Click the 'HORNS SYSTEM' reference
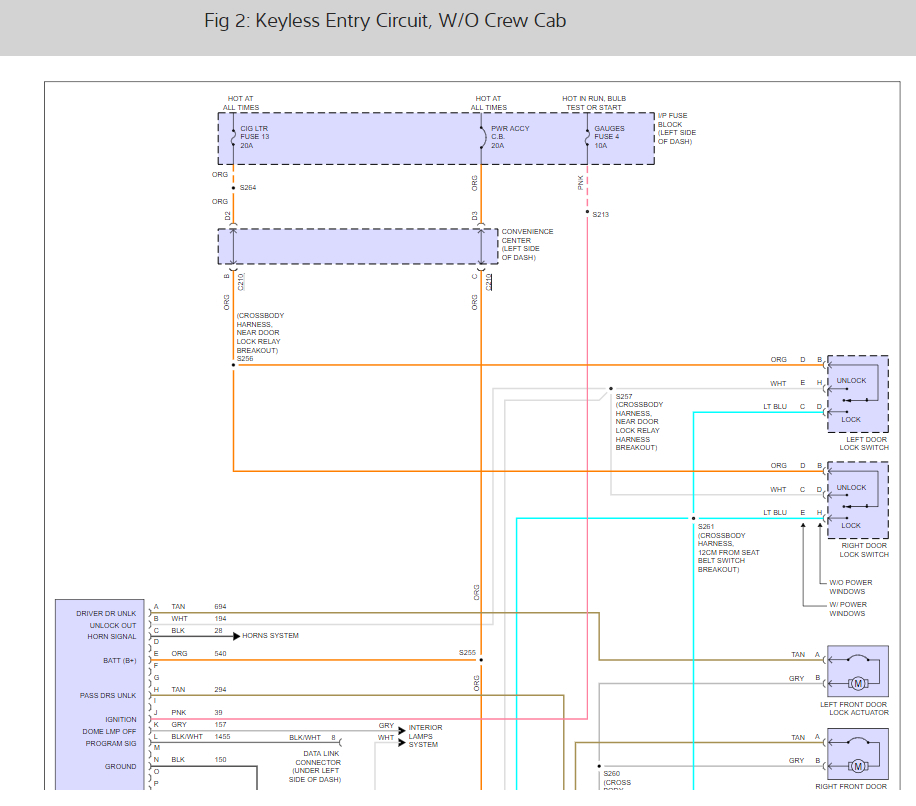The width and height of the screenshot is (916, 806). [270, 635]
